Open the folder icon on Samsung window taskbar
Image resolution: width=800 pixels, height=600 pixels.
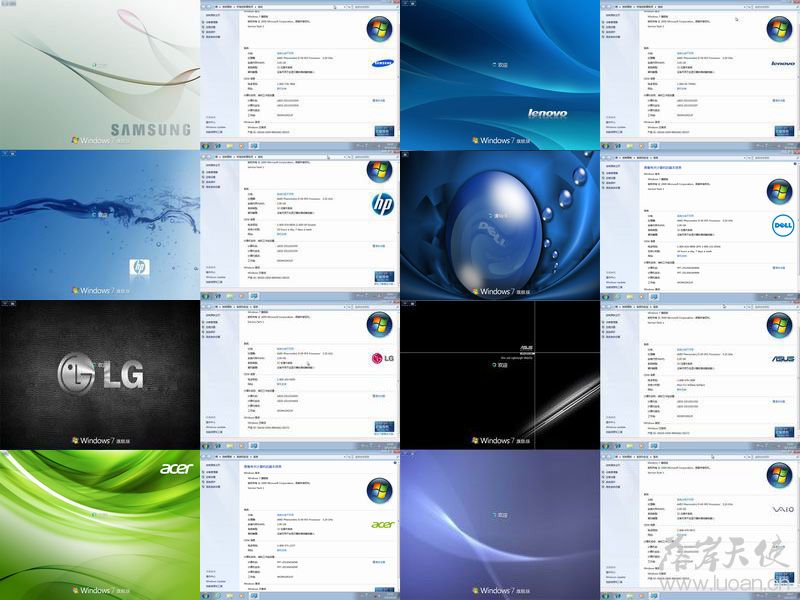click(x=230, y=146)
